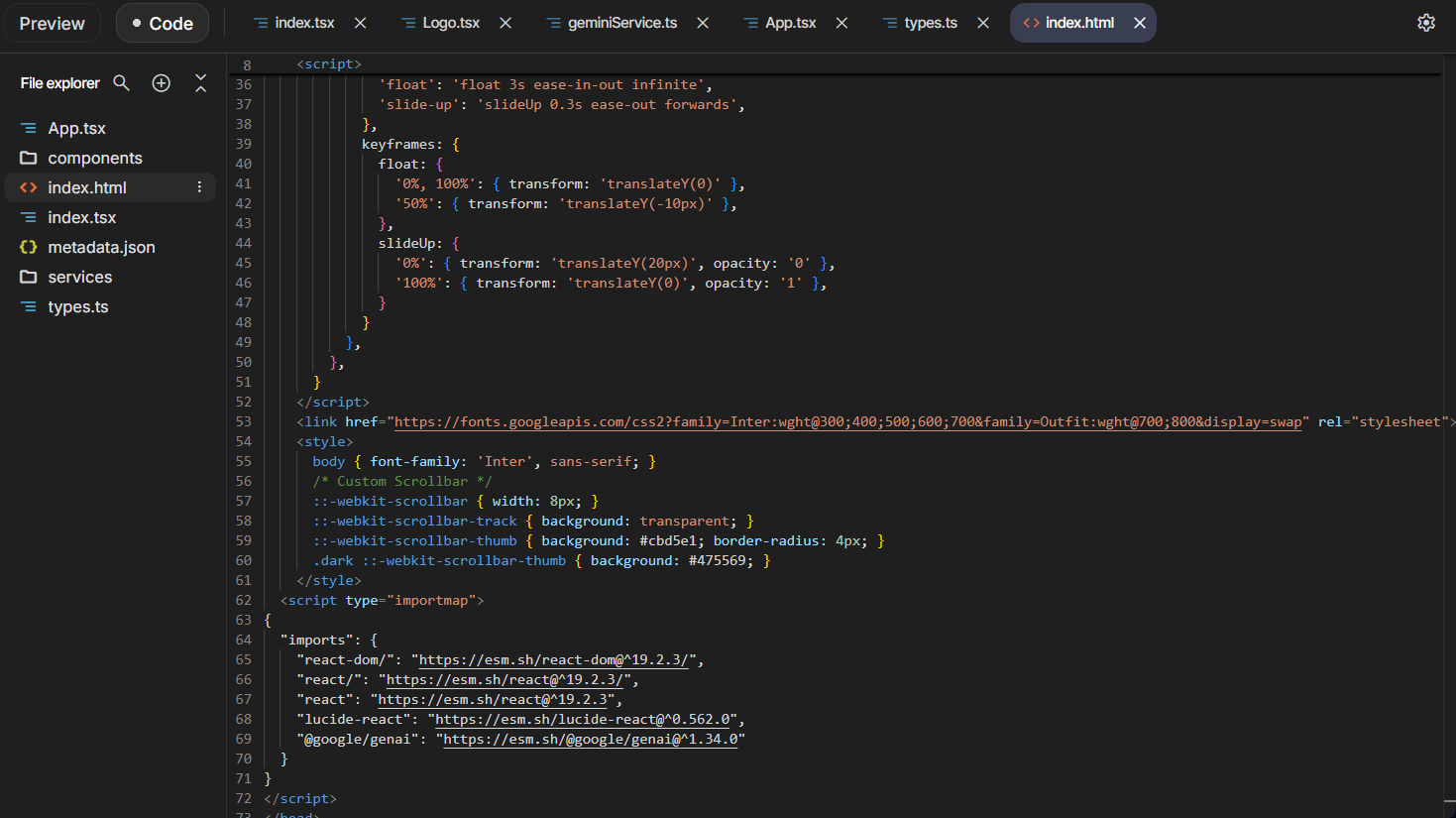Add a new file with plus icon

click(x=162, y=83)
